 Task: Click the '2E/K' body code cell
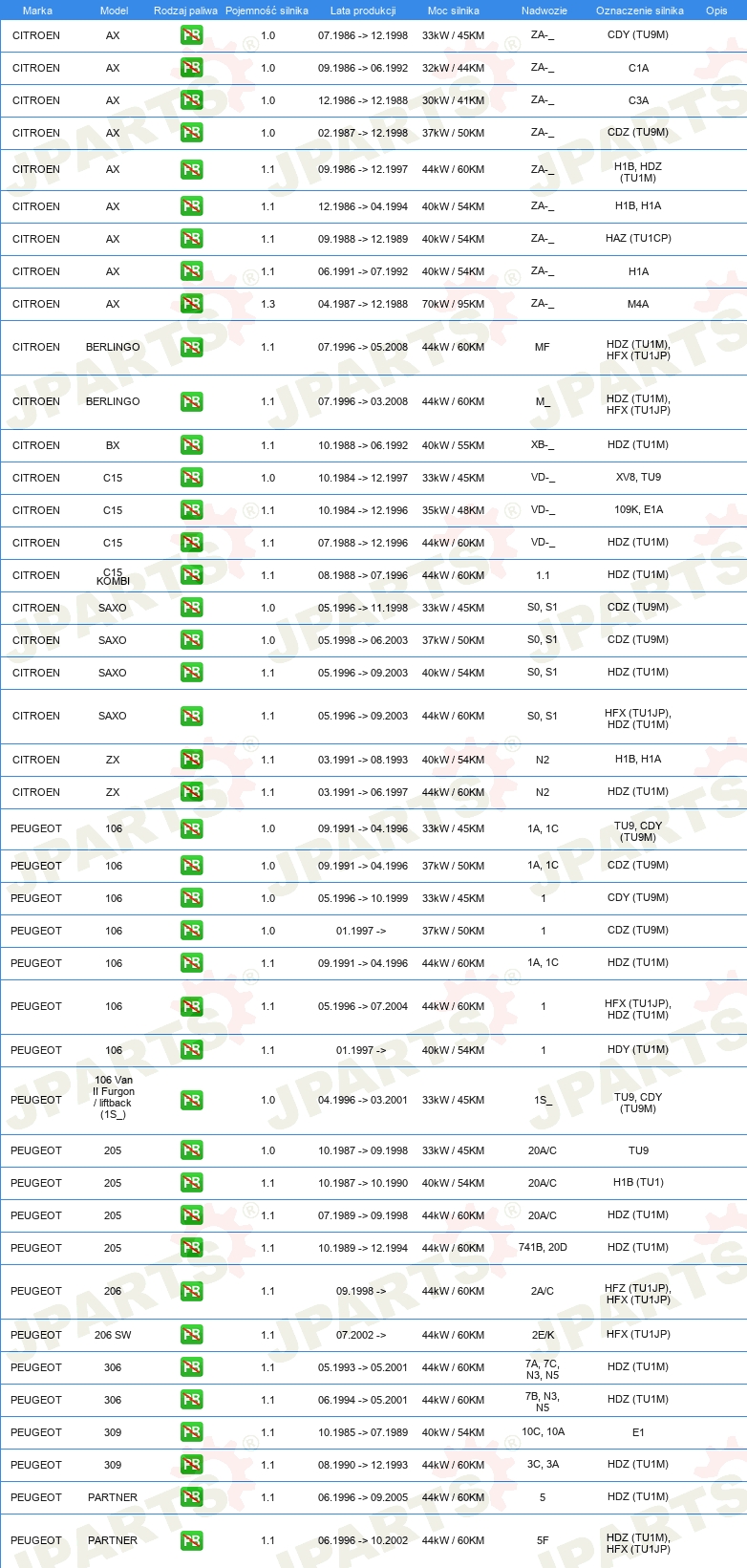543,1335
